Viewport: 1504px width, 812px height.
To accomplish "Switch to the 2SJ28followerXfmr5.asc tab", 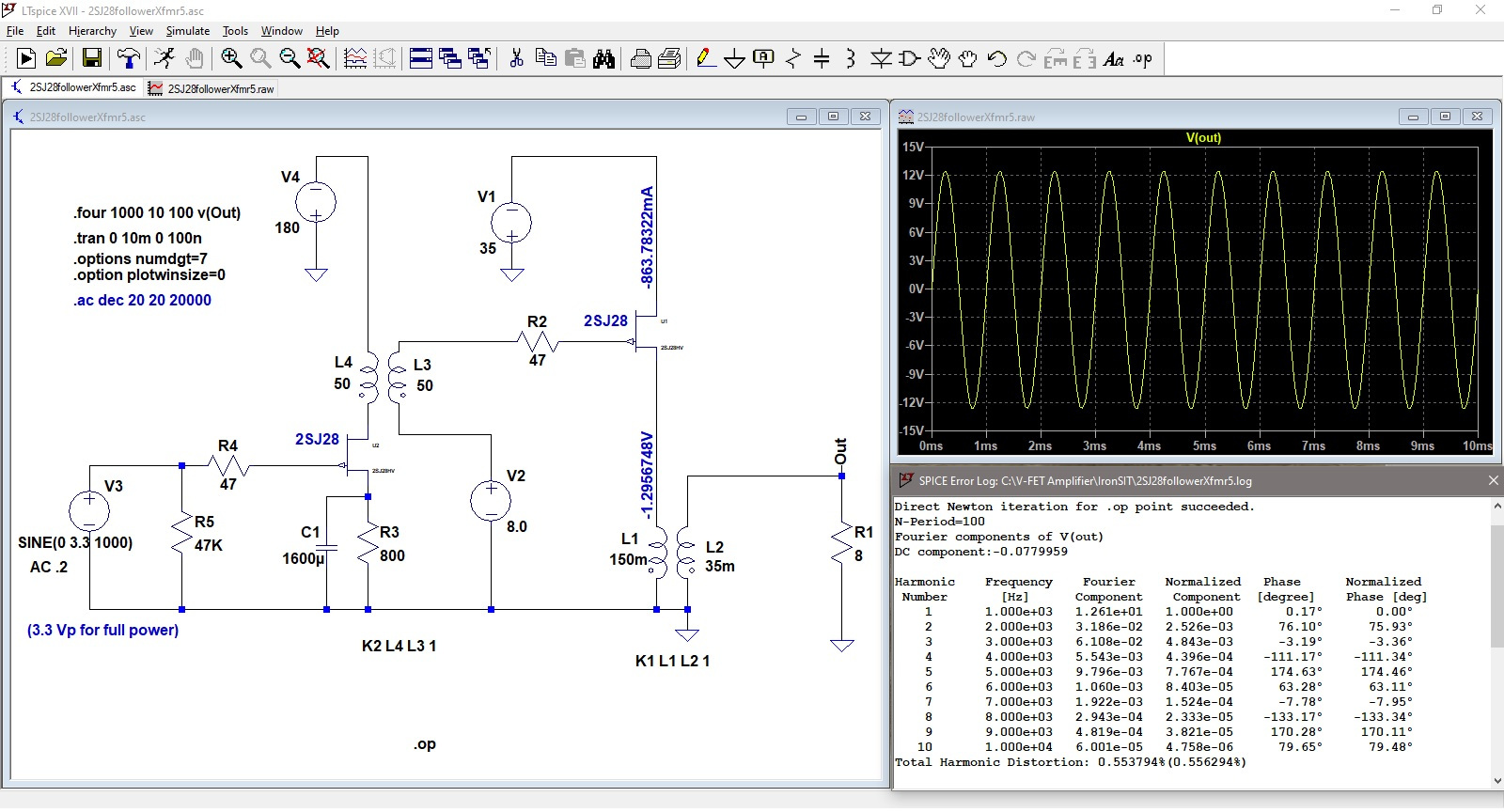I will 73,87.
